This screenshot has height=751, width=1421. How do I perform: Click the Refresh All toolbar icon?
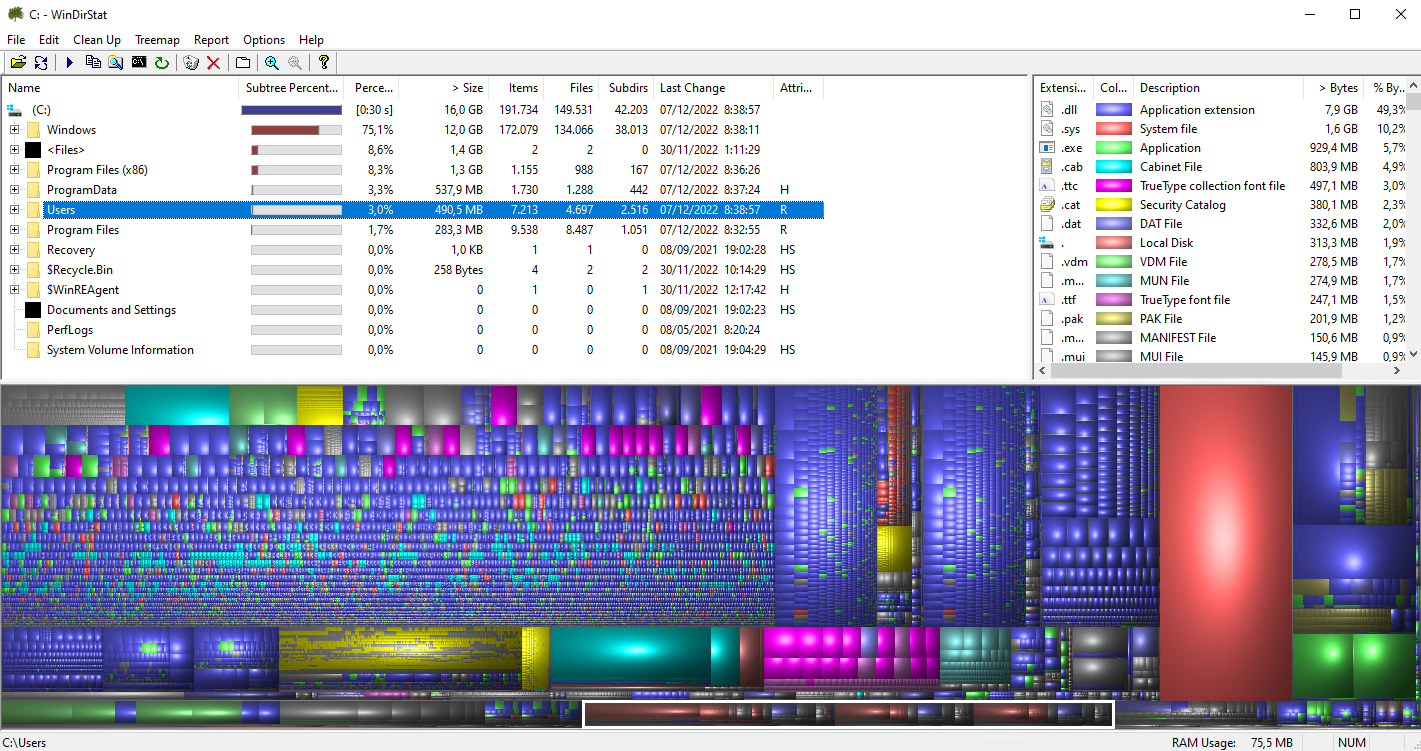tap(41, 62)
